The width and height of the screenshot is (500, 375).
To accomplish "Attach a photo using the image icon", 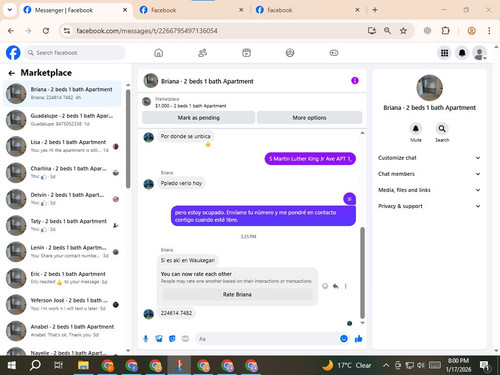I will [159, 339].
